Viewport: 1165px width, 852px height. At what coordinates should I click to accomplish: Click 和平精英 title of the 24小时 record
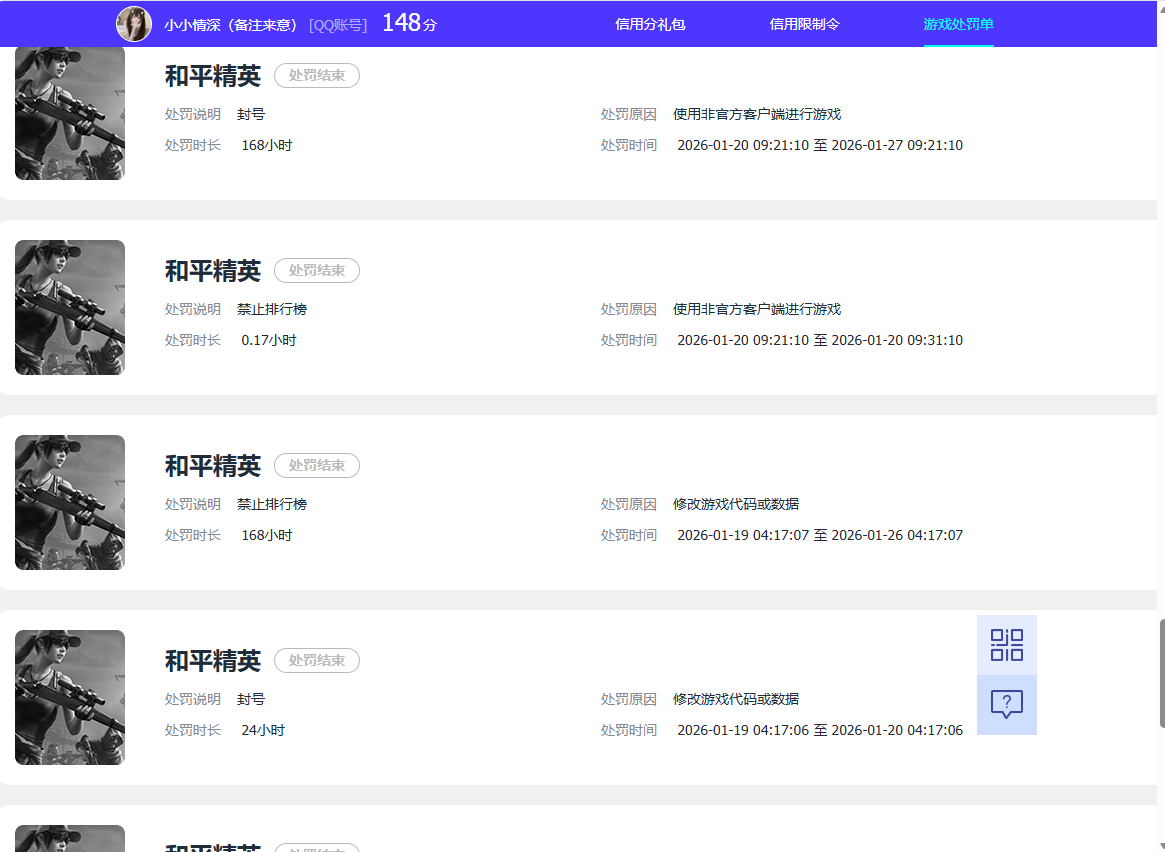(x=212, y=660)
